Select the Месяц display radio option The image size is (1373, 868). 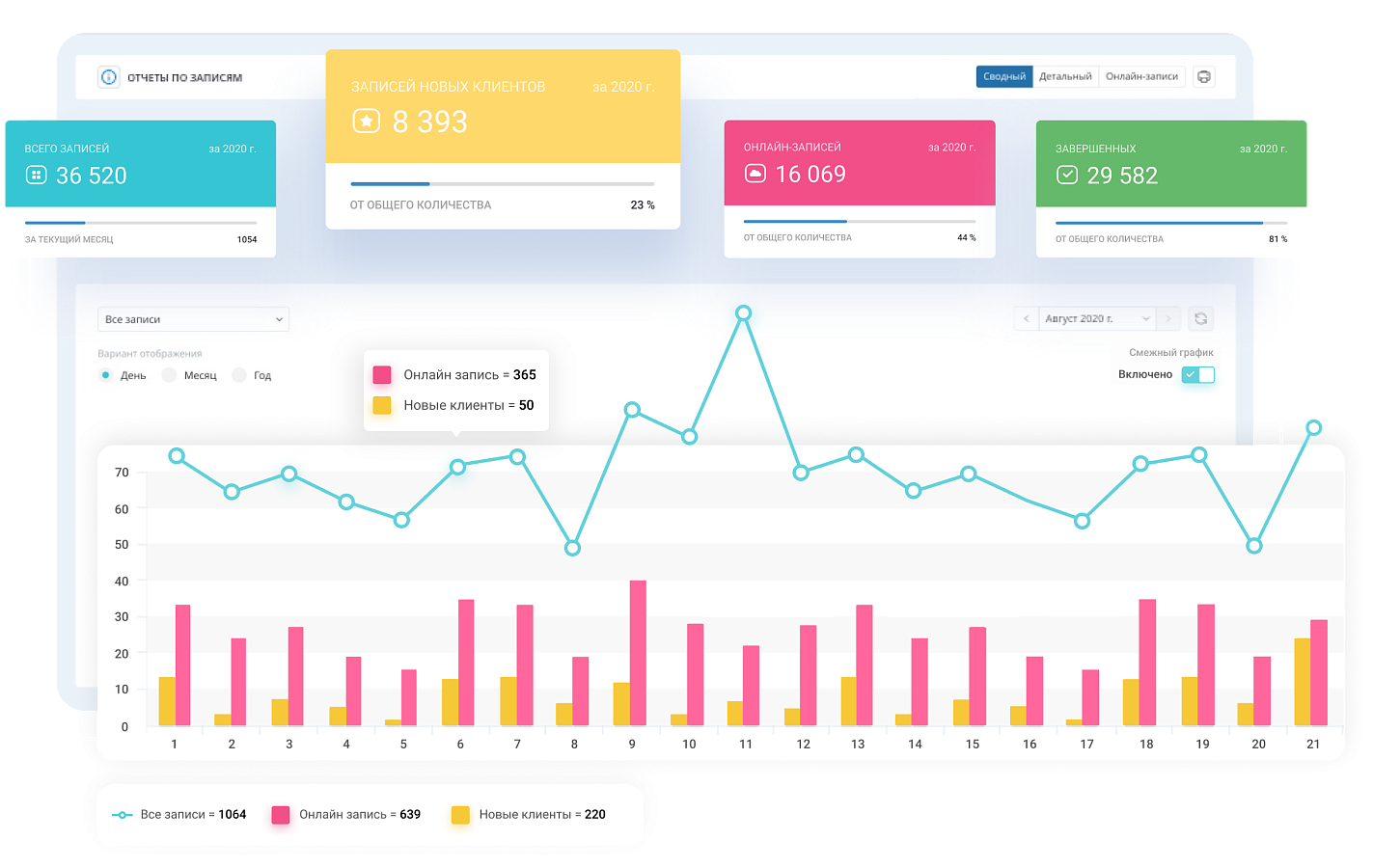click(169, 375)
